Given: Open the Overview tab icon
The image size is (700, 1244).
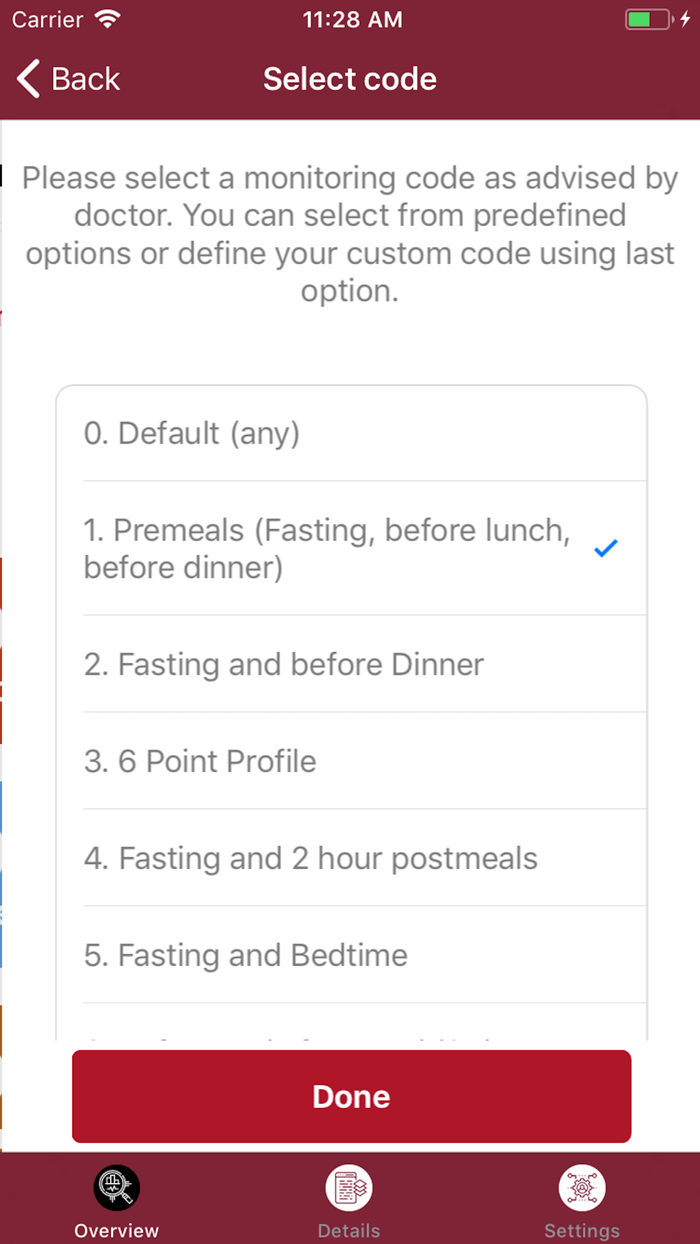Looking at the screenshot, I should point(116,1188).
